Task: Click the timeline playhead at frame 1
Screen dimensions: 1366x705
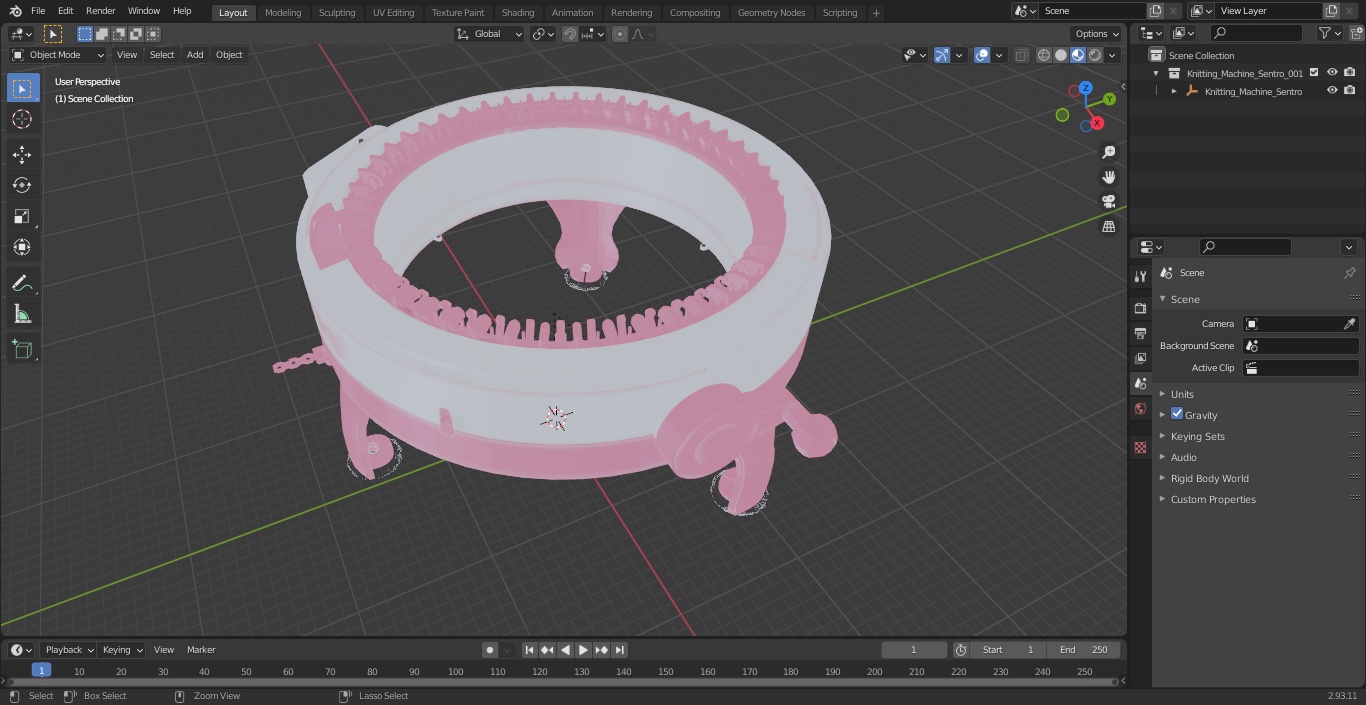Action: pos(41,671)
